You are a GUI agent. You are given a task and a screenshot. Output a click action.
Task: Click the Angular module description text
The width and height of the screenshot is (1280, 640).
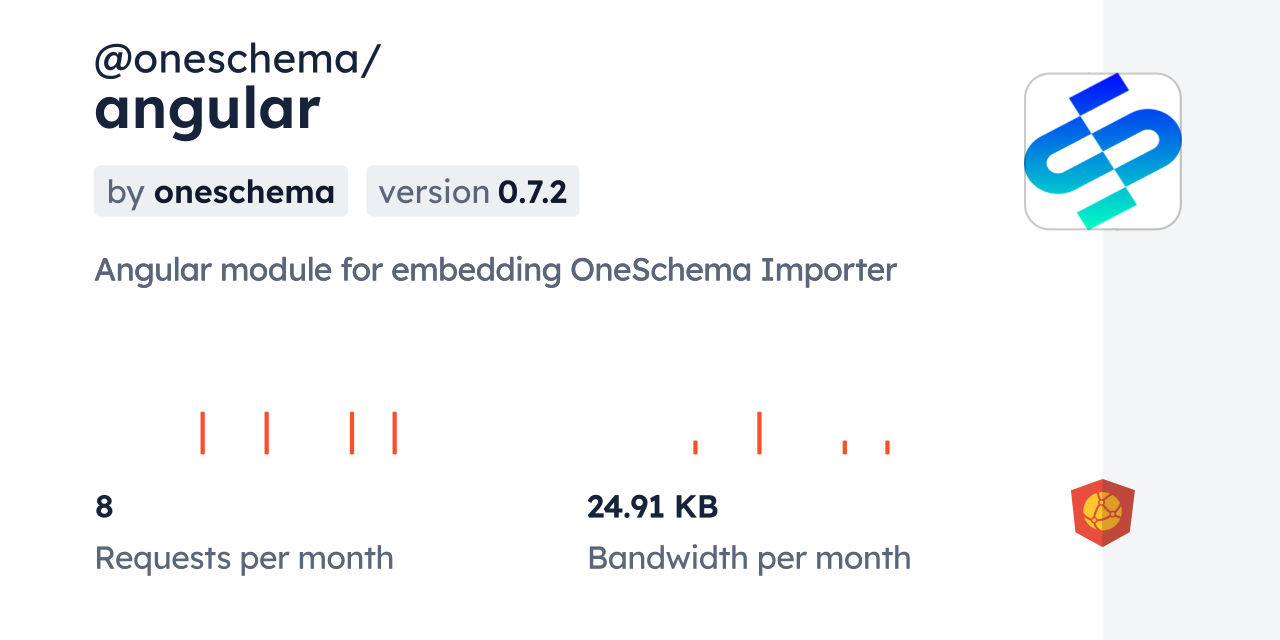click(495, 270)
